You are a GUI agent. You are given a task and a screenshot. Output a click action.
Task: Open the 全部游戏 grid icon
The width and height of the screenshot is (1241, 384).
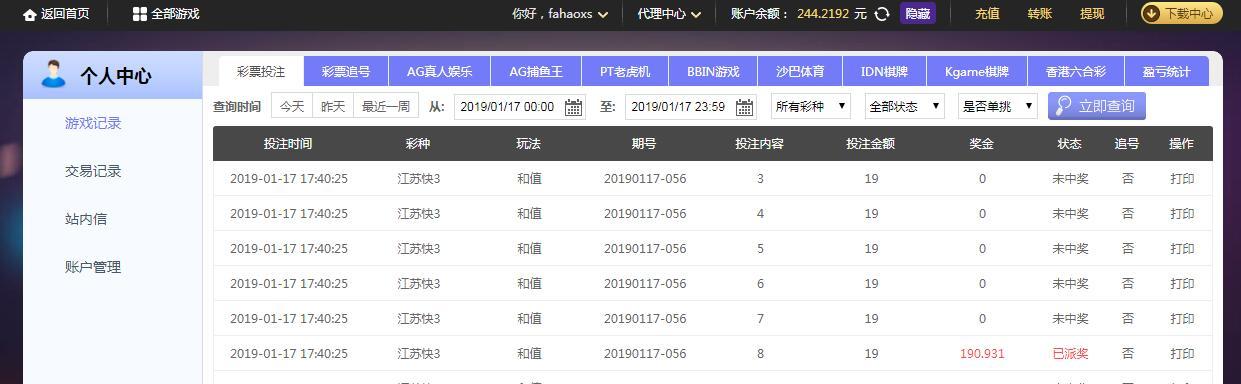click(x=140, y=14)
